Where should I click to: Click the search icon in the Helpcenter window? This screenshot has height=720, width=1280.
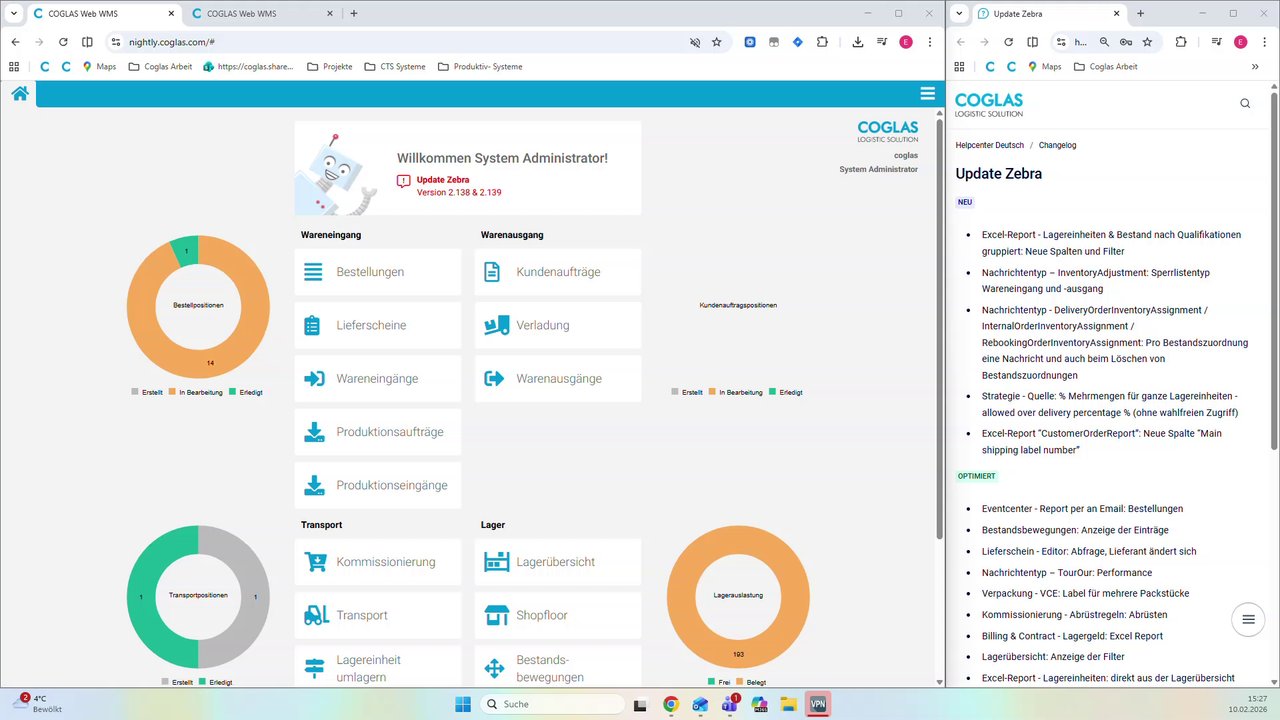[1245, 103]
